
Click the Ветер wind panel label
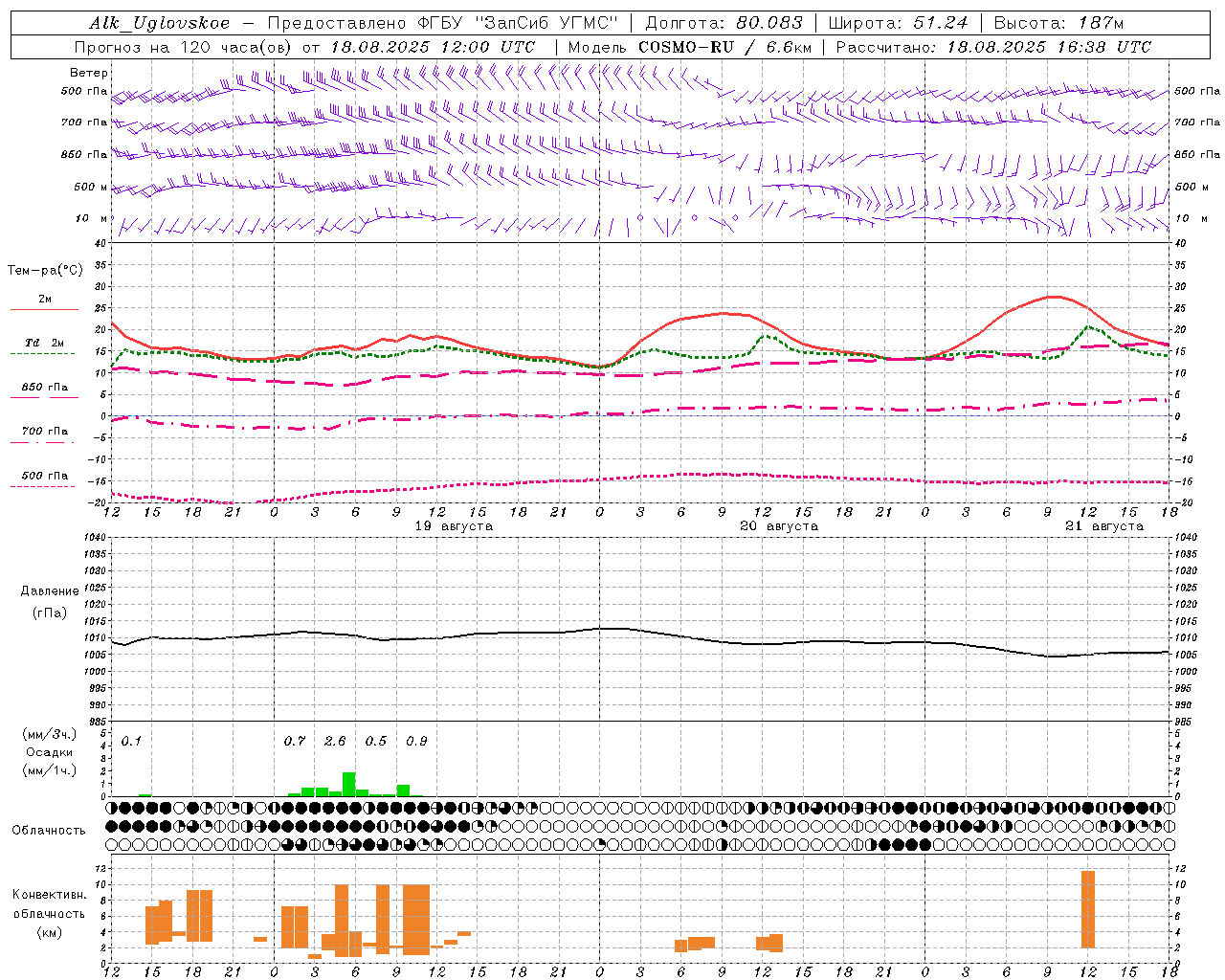[x=89, y=73]
